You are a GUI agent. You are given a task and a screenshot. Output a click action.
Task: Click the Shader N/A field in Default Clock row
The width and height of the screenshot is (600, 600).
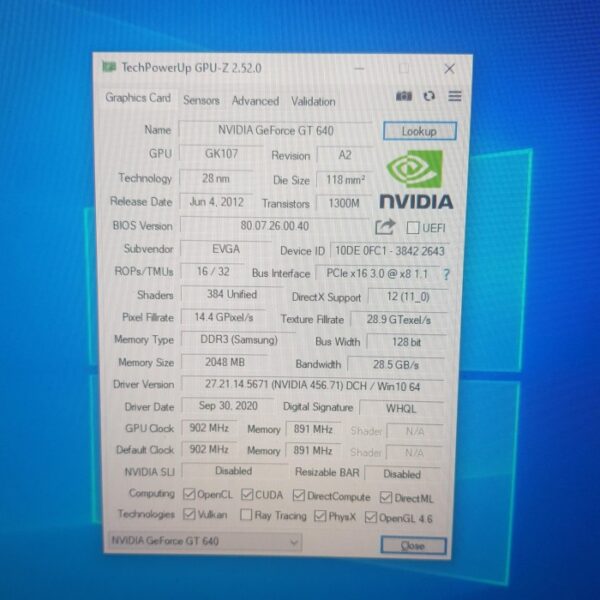(x=414, y=453)
